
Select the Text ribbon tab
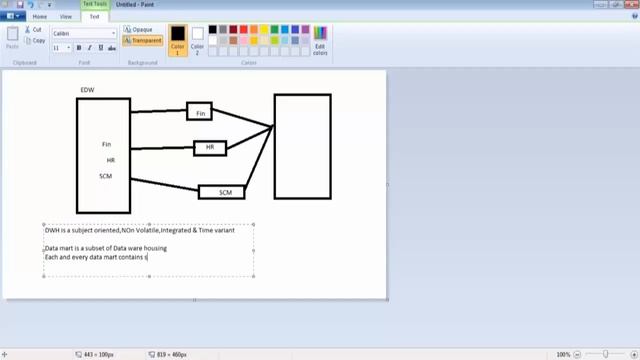pos(94,17)
